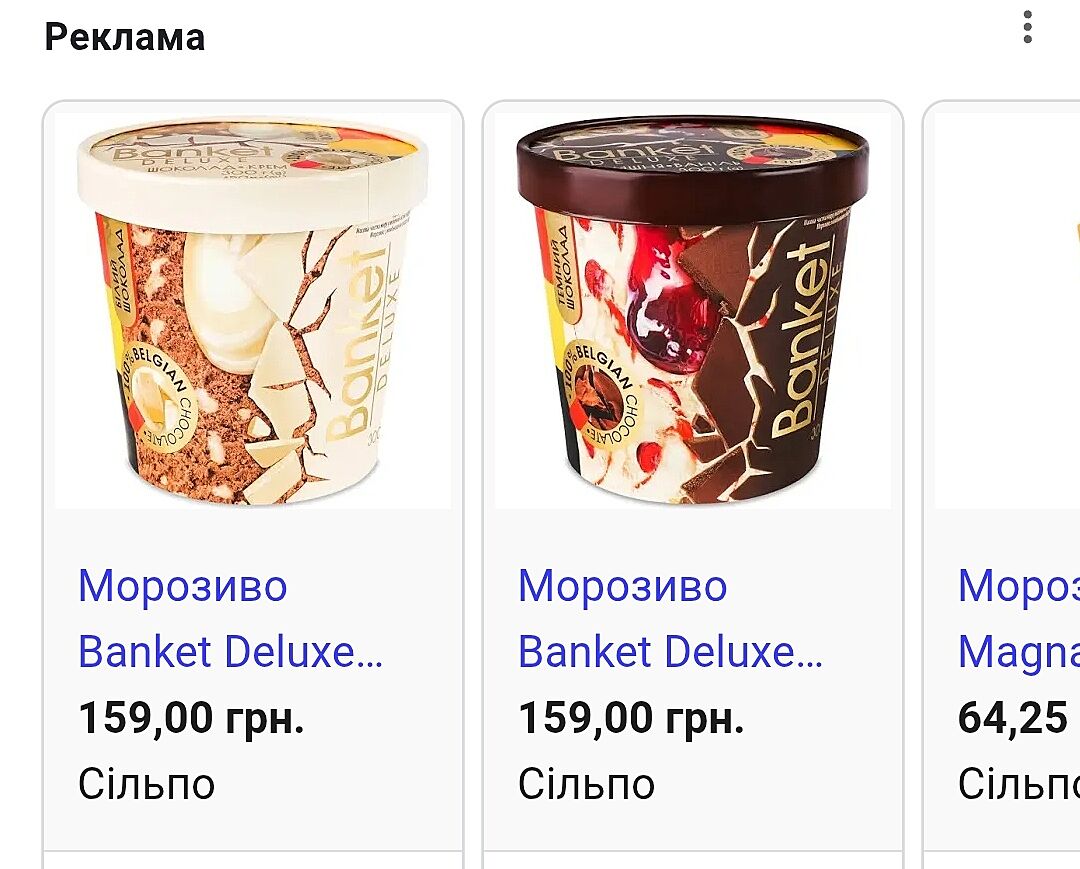The height and width of the screenshot is (869, 1080).
Task: Click the Реклама heading label
Action: [125, 37]
